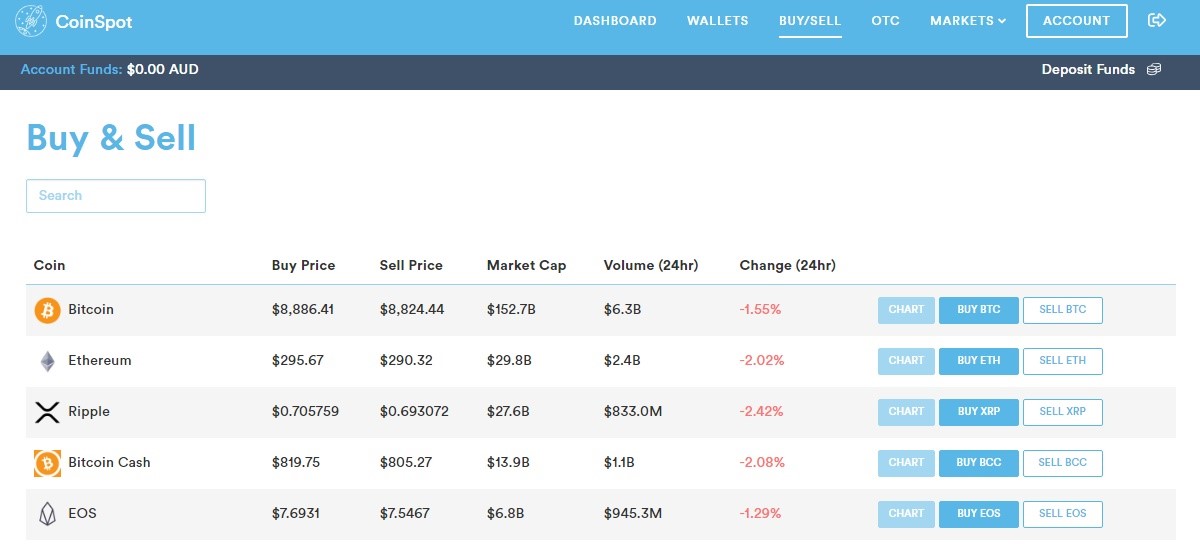Click Ripple change -2.42%
Screen dimensions: 1200x544
(x=762, y=412)
